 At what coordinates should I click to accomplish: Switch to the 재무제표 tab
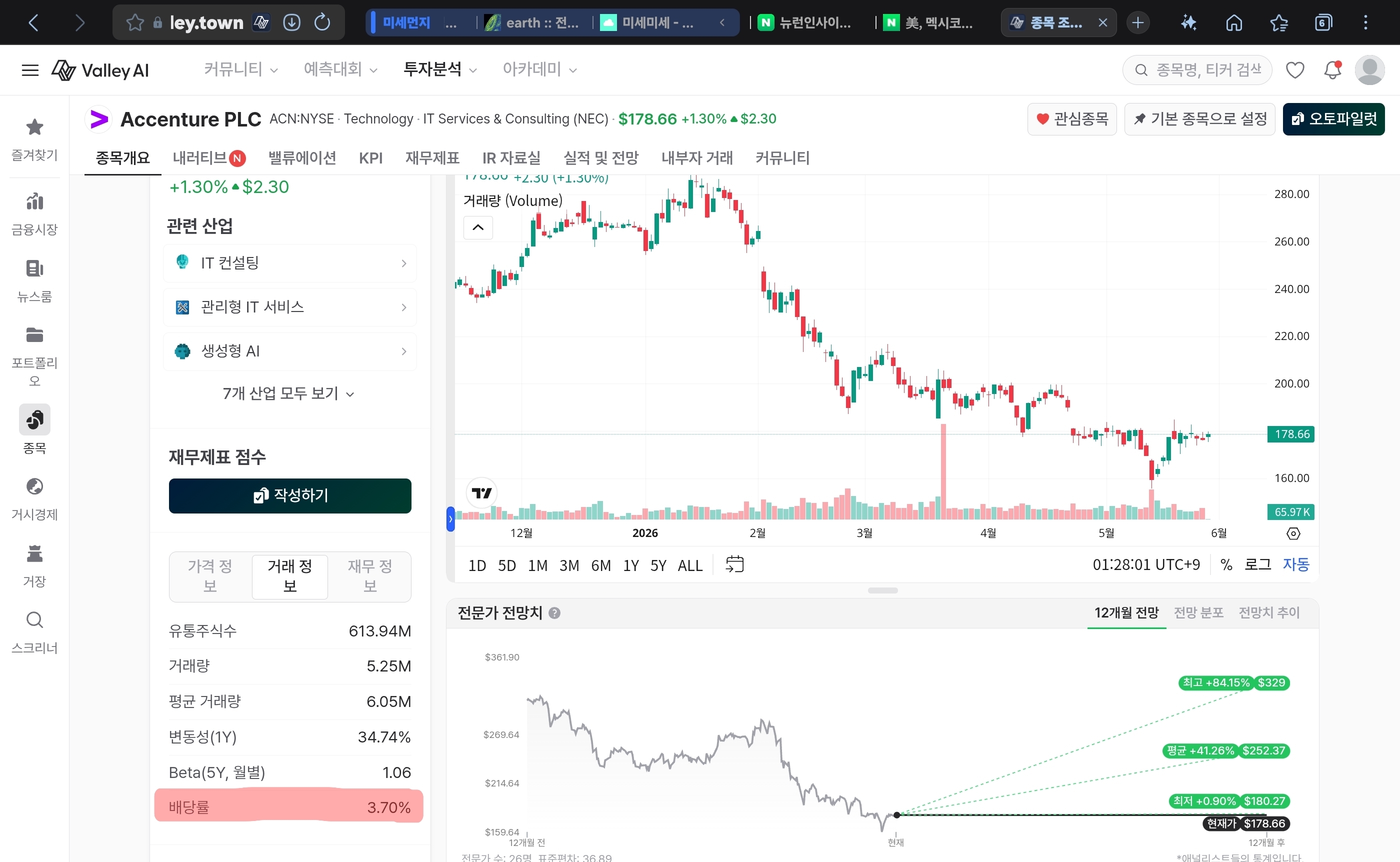(x=432, y=158)
